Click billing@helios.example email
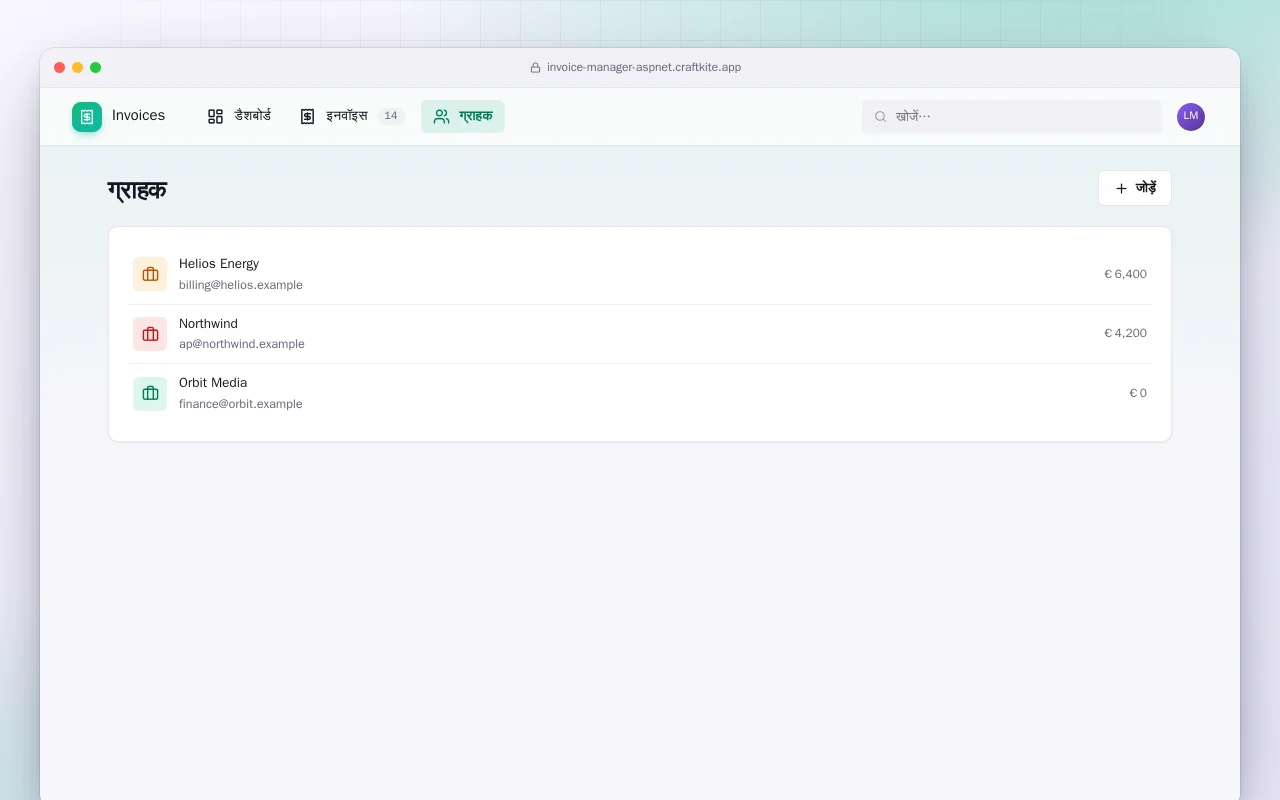 (241, 285)
